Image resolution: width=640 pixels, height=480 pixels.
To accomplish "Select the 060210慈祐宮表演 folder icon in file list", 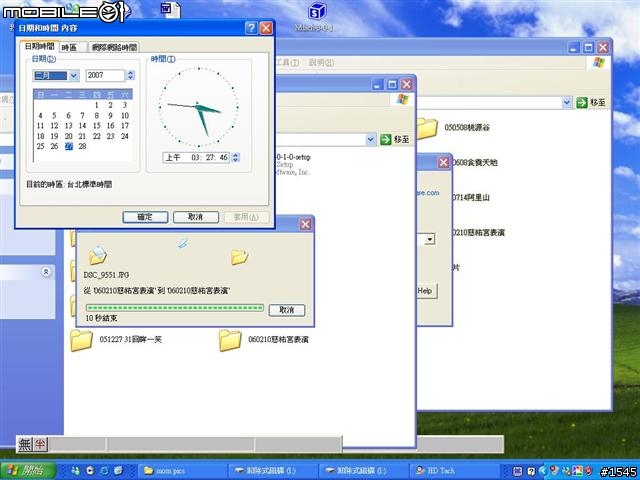I will click(x=230, y=340).
